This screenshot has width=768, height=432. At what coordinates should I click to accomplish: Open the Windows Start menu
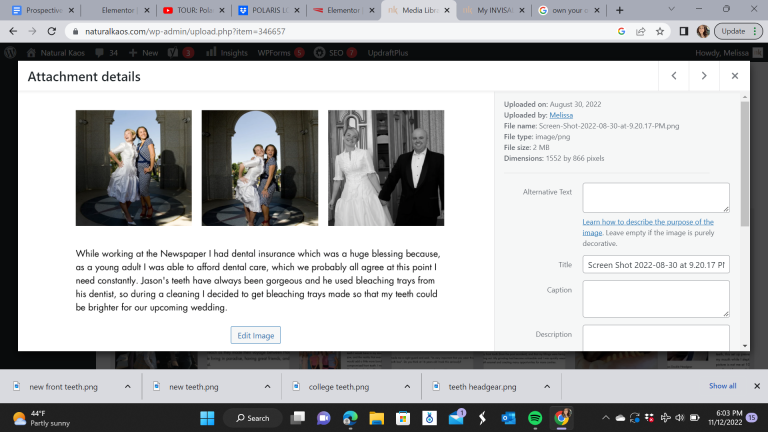[207, 418]
